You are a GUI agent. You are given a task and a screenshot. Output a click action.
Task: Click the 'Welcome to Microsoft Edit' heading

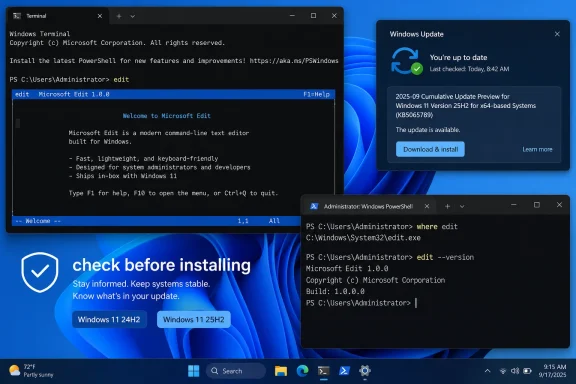click(x=167, y=116)
